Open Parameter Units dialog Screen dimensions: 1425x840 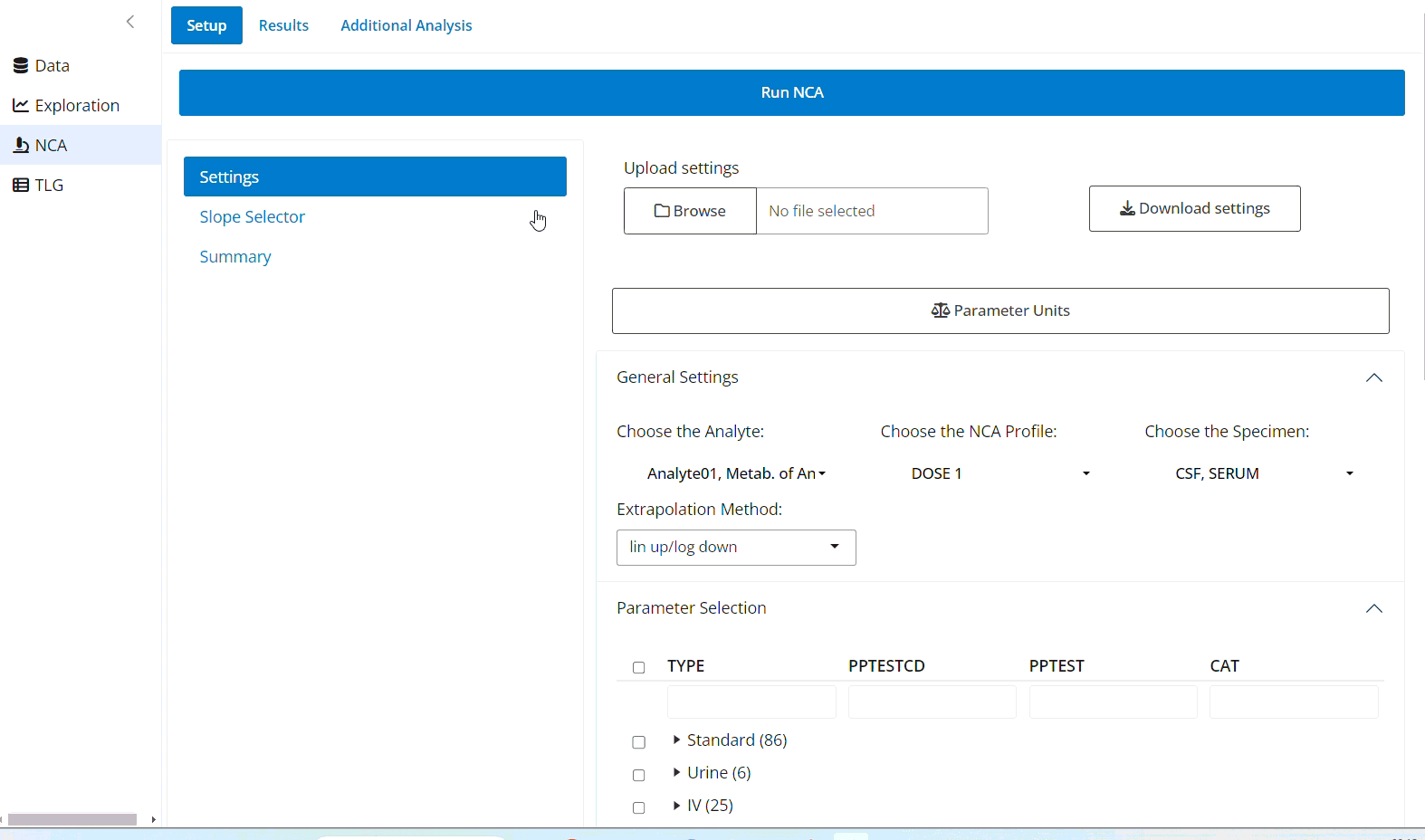[999, 310]
